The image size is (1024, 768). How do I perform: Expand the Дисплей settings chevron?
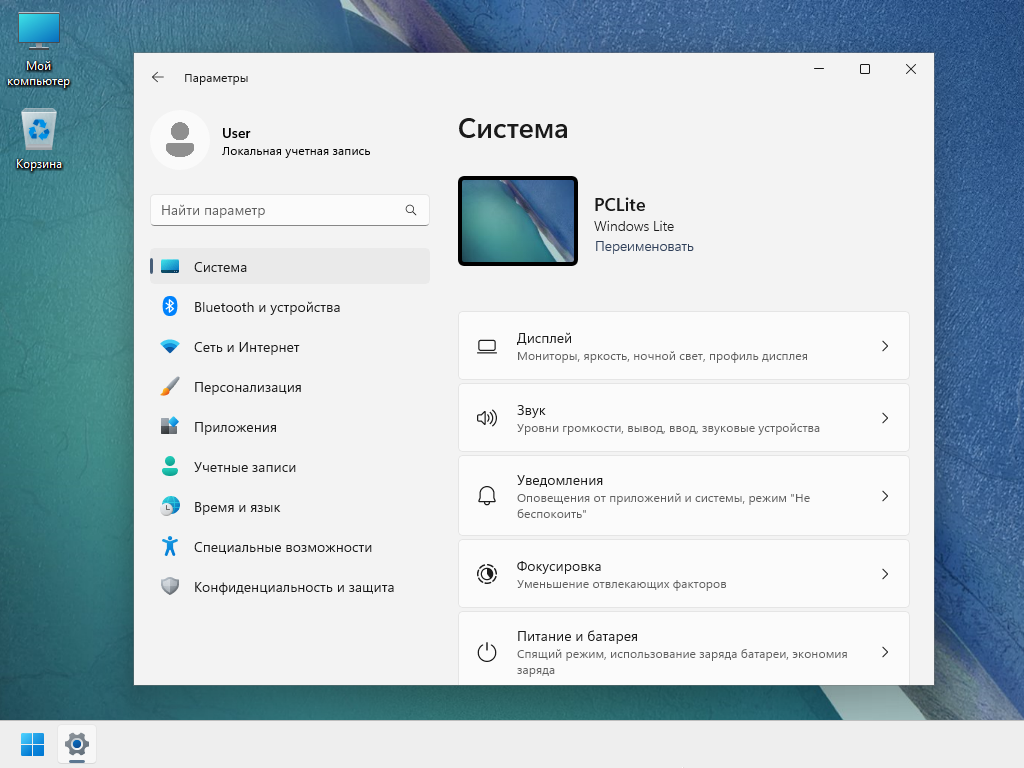pos(884,346)
